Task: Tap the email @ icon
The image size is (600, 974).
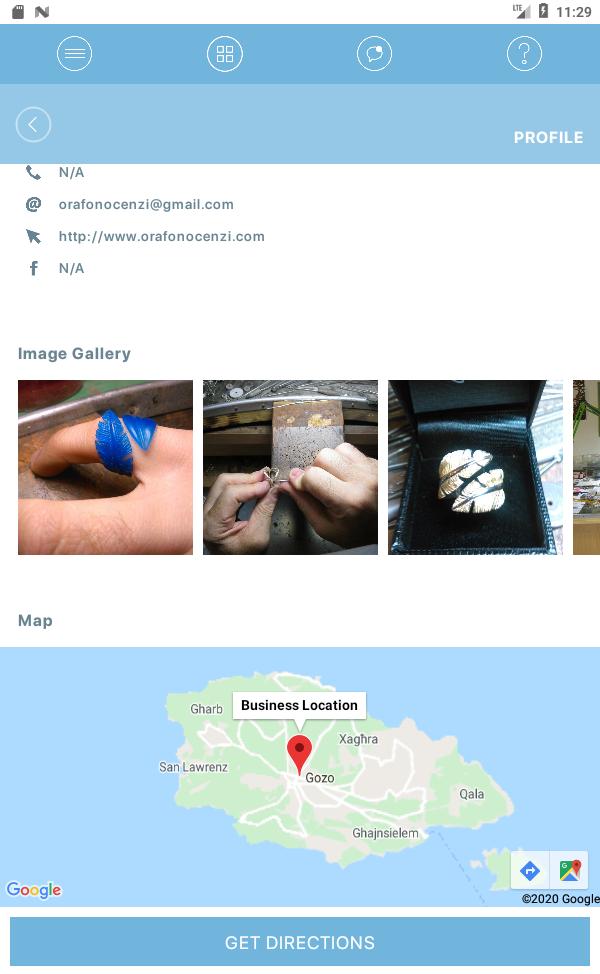Action: click(x=34, y=204)
